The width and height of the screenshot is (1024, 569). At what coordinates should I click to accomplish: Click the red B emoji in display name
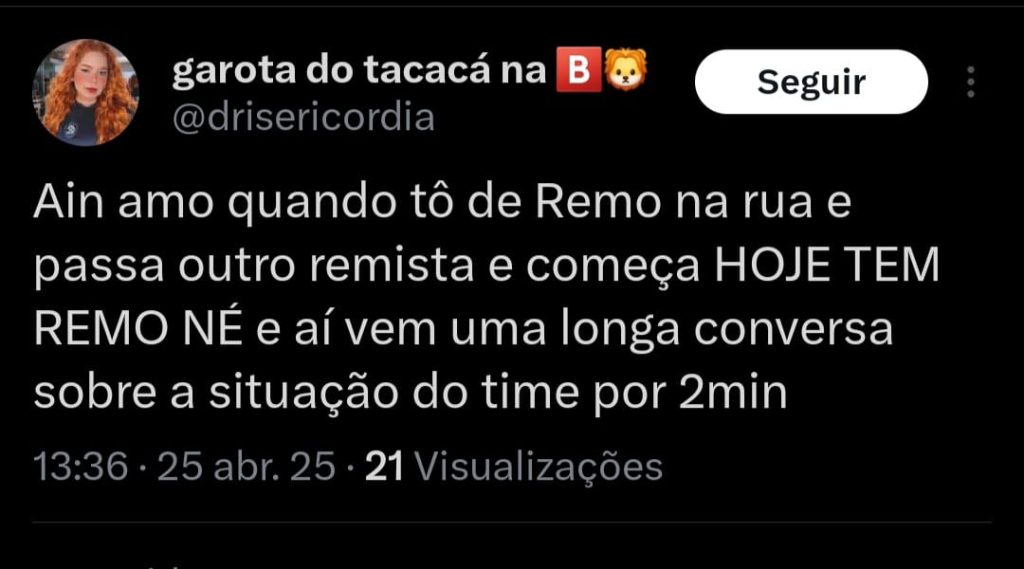click(x=579, y=69)
